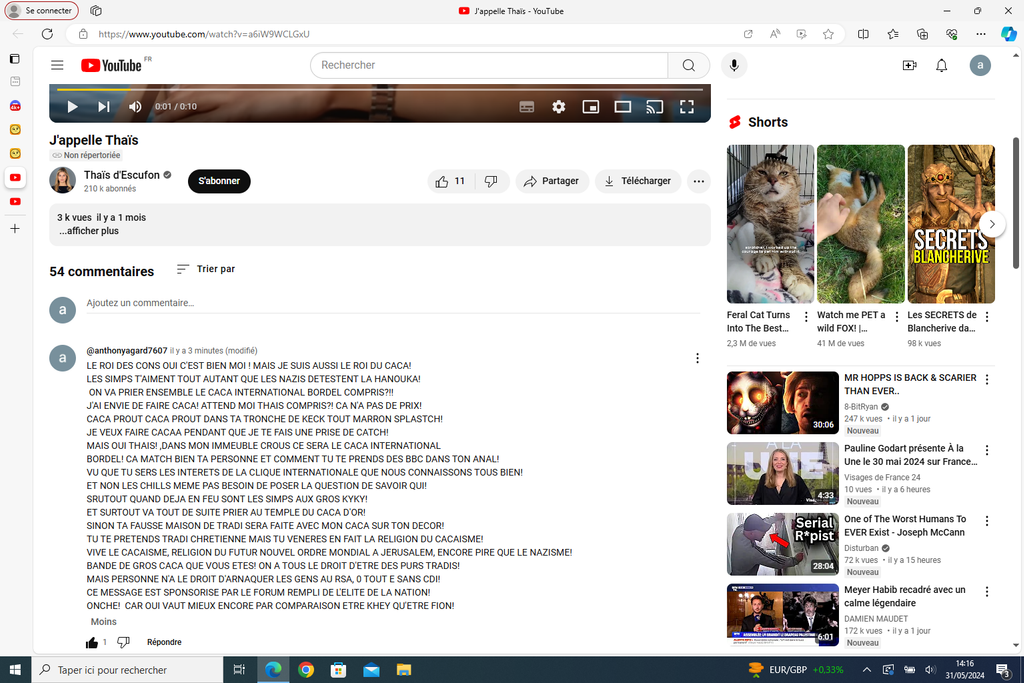1024x683 pixels.
Task: Toggle subtitles on the player
Action: (526, 106)
